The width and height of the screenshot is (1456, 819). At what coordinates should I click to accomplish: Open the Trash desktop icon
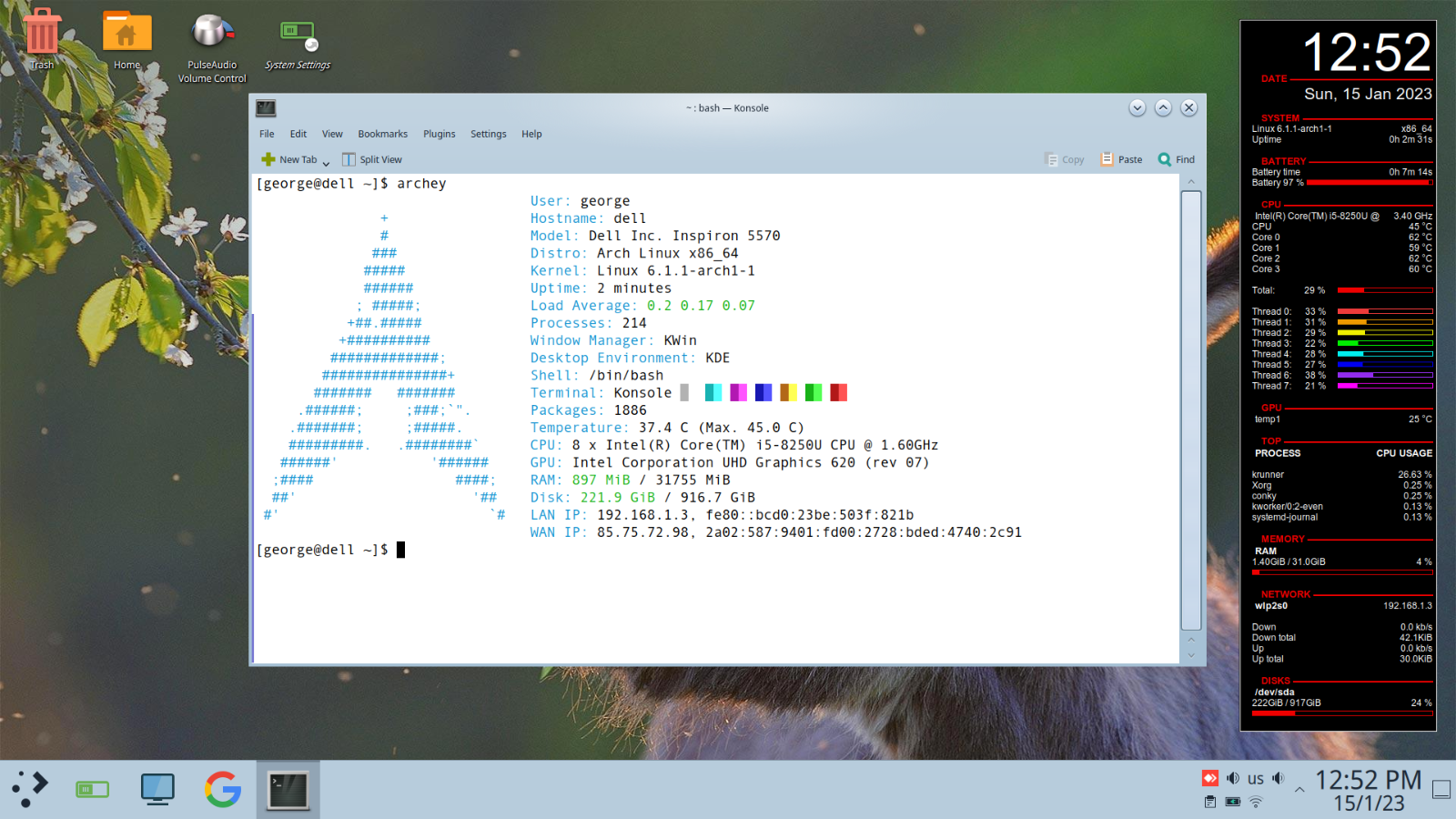click(x=42, y=39)
